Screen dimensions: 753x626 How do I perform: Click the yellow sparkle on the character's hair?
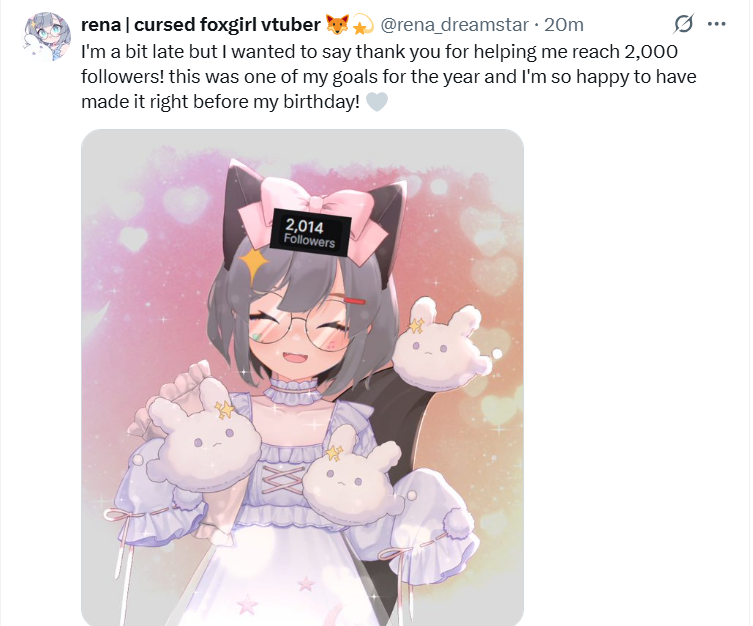click(253, 263)
